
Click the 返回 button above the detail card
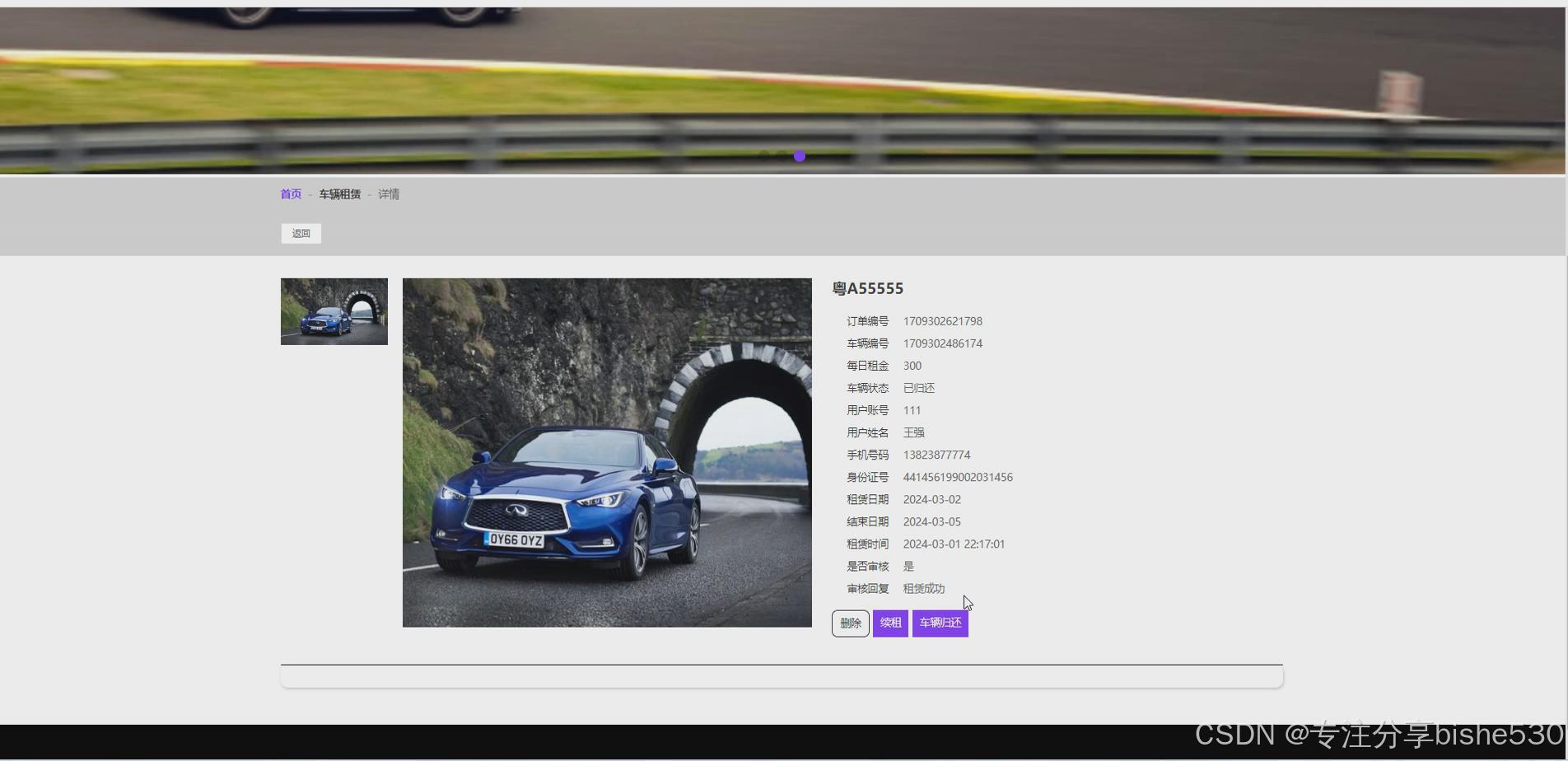(x=300, y=233)
